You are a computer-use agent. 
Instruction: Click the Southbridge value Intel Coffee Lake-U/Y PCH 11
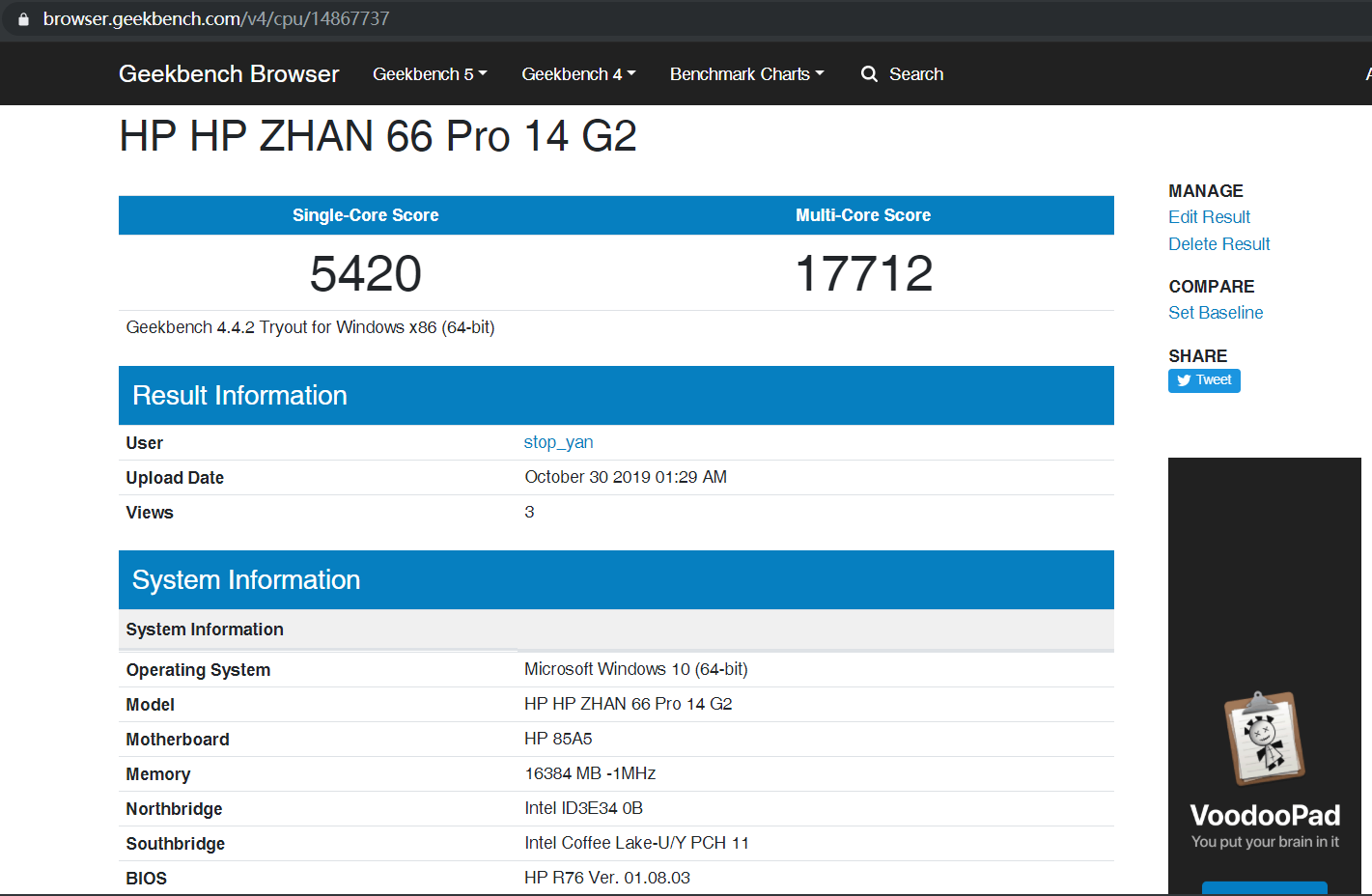click(x=637, y=843)
